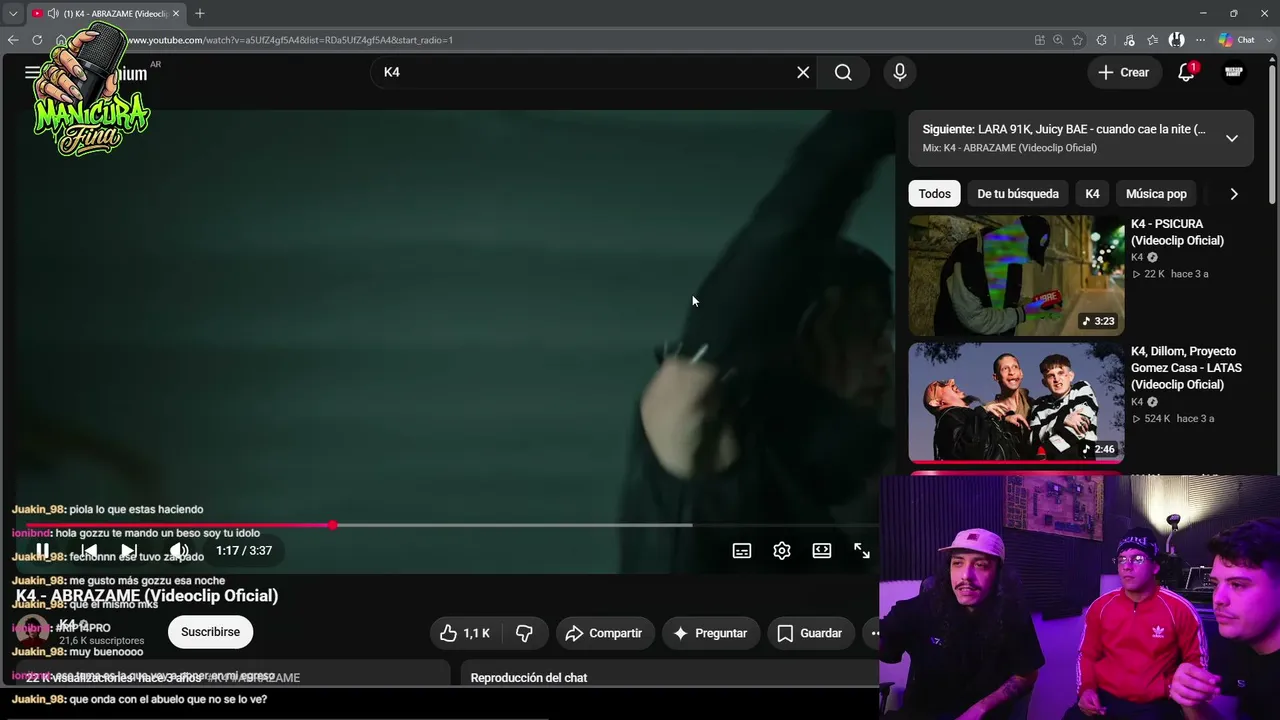
Task: Click the video title K4 - ABRAZAME
Action: [147, 596]
